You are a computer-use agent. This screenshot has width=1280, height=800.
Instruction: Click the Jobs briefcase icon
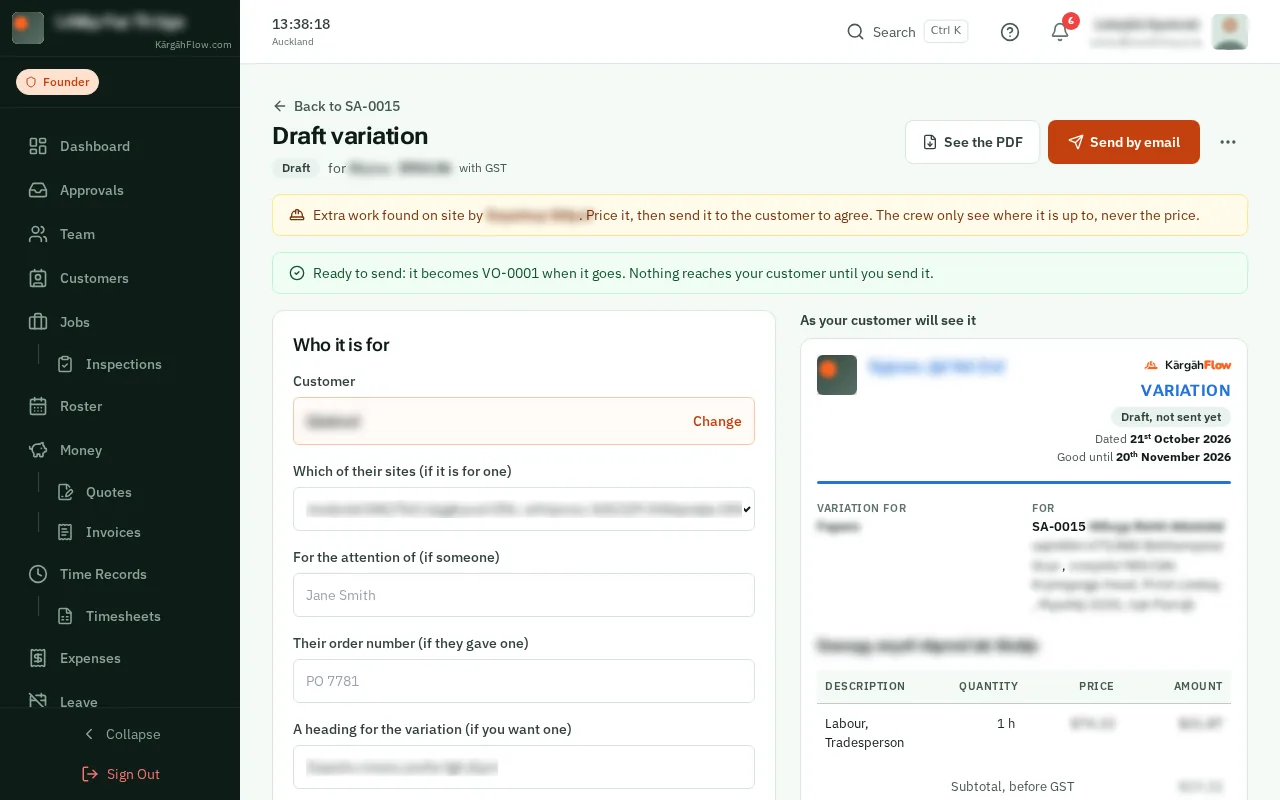point(38,322)
